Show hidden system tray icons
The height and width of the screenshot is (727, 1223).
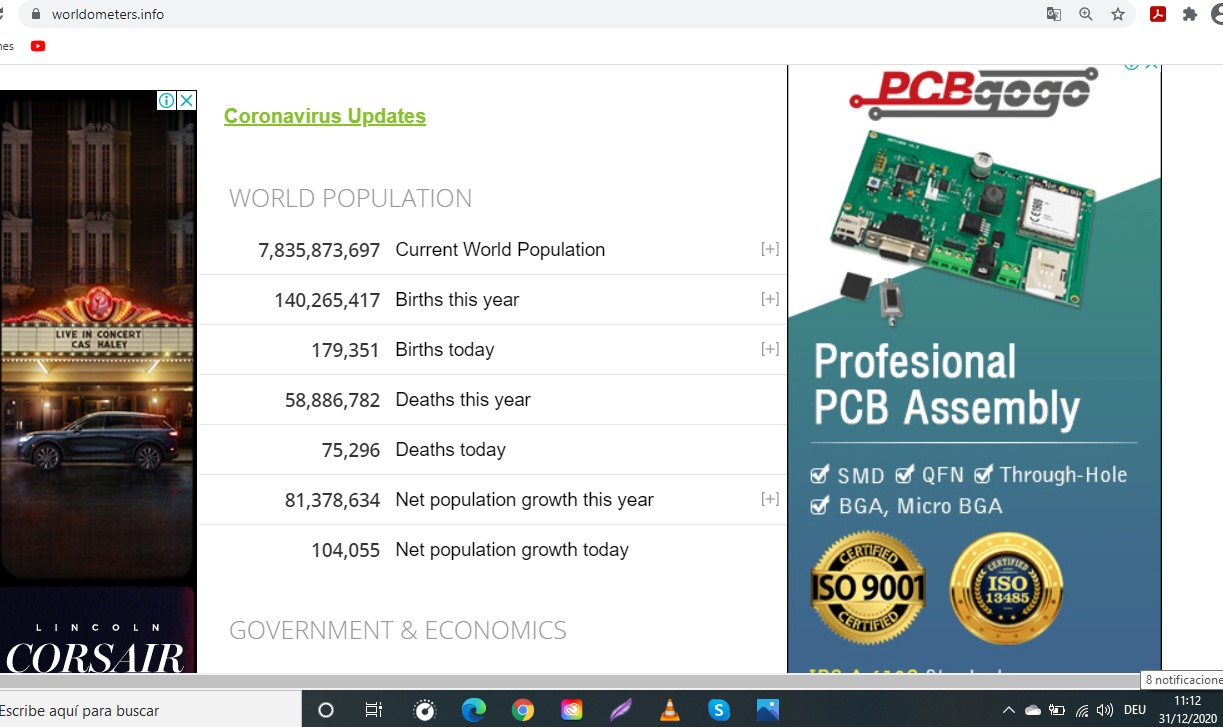click(1008, 710)
